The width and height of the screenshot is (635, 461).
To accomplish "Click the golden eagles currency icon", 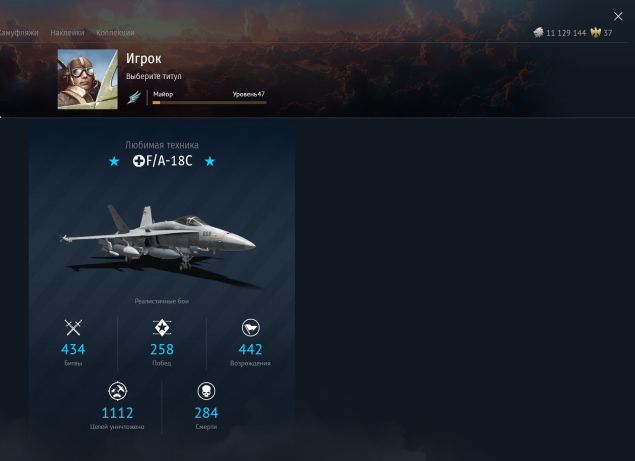I will 595,33.
